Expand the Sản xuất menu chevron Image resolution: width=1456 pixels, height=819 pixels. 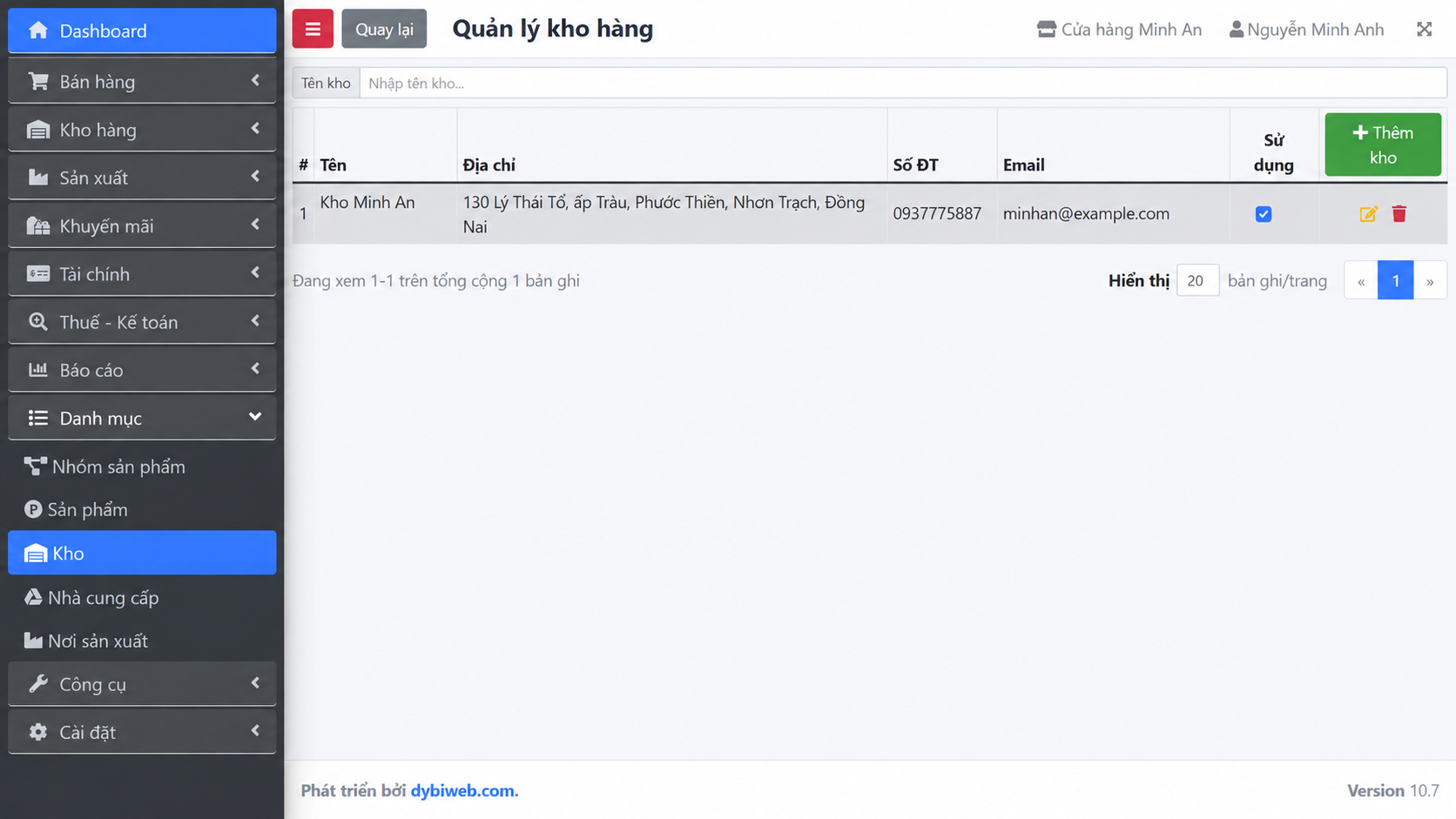[255, 177]
